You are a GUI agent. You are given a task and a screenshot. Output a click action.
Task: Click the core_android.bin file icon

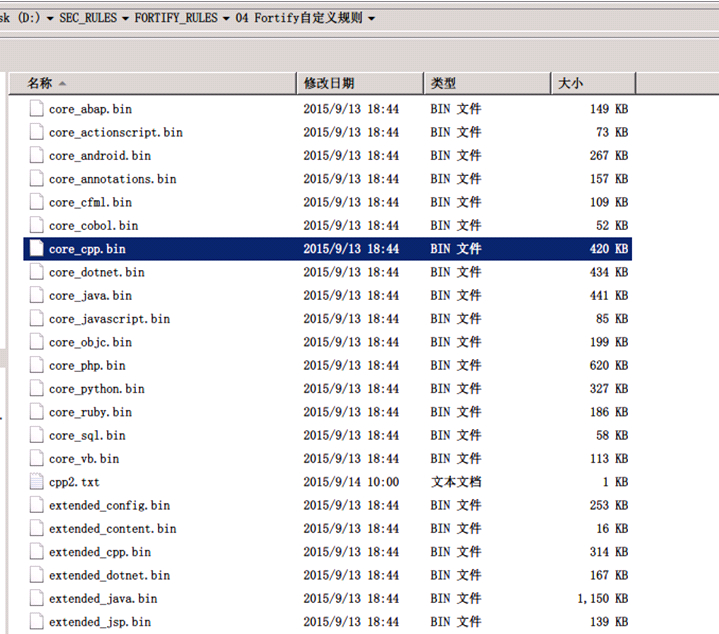[37, 155]
